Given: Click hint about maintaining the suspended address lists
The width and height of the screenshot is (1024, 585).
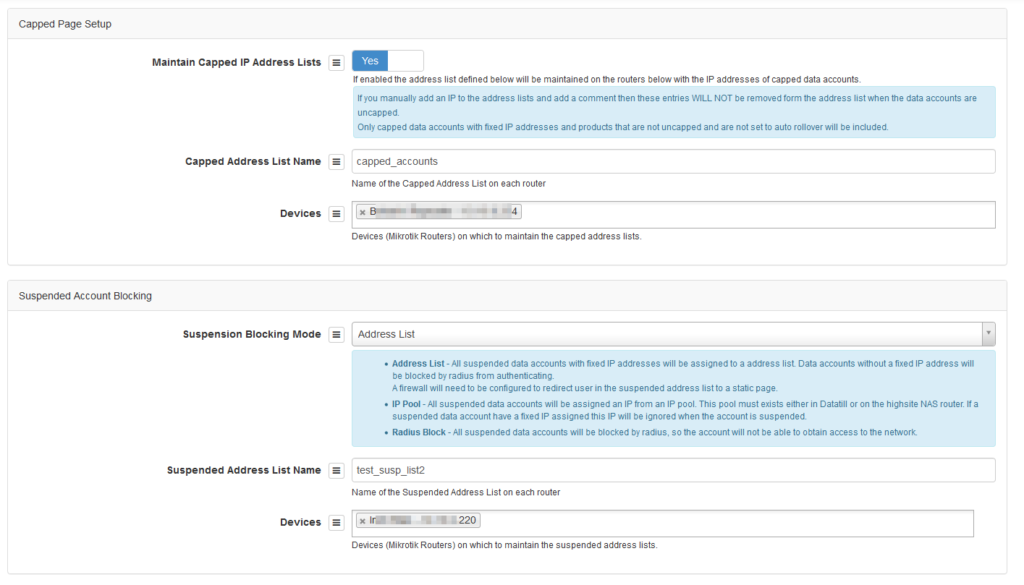Looking at the screenshot, I should coord(504,545).
